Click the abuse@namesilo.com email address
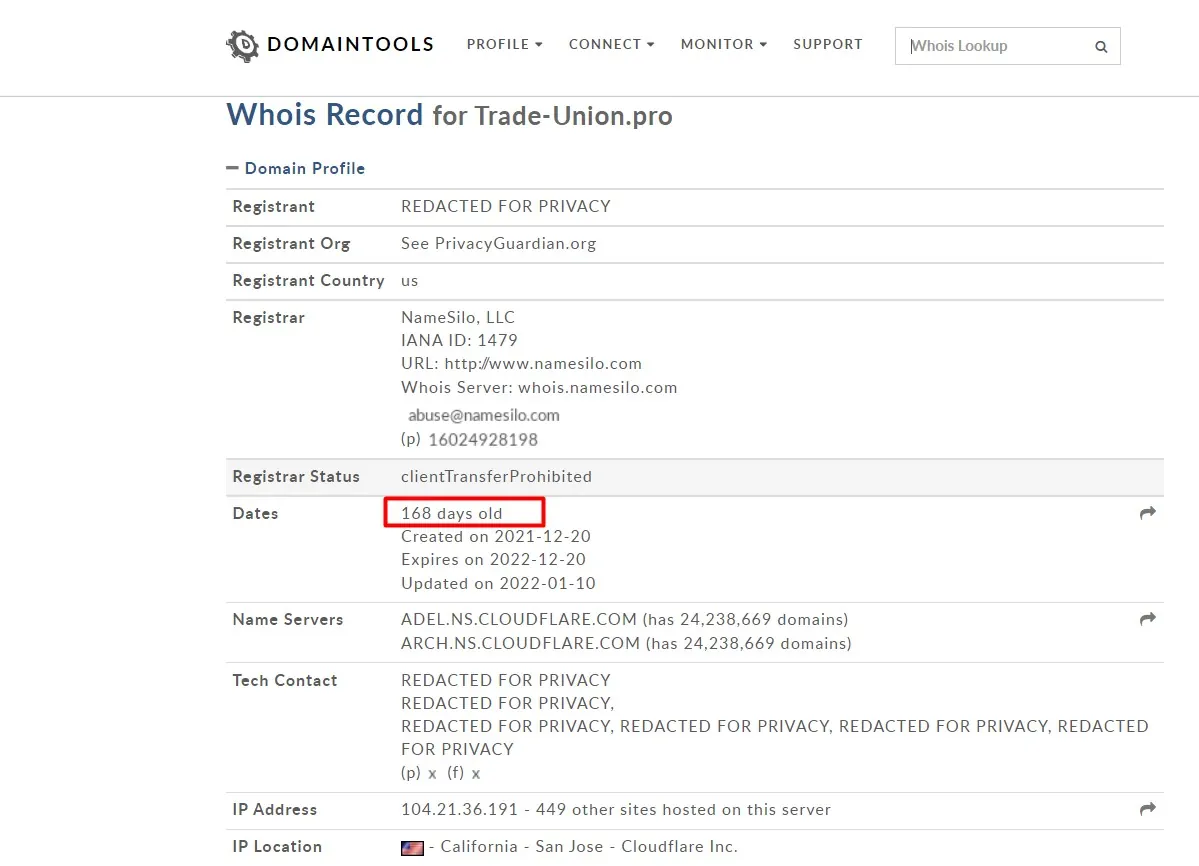The height and width of the screenshot is (866, 1199). 483,415
